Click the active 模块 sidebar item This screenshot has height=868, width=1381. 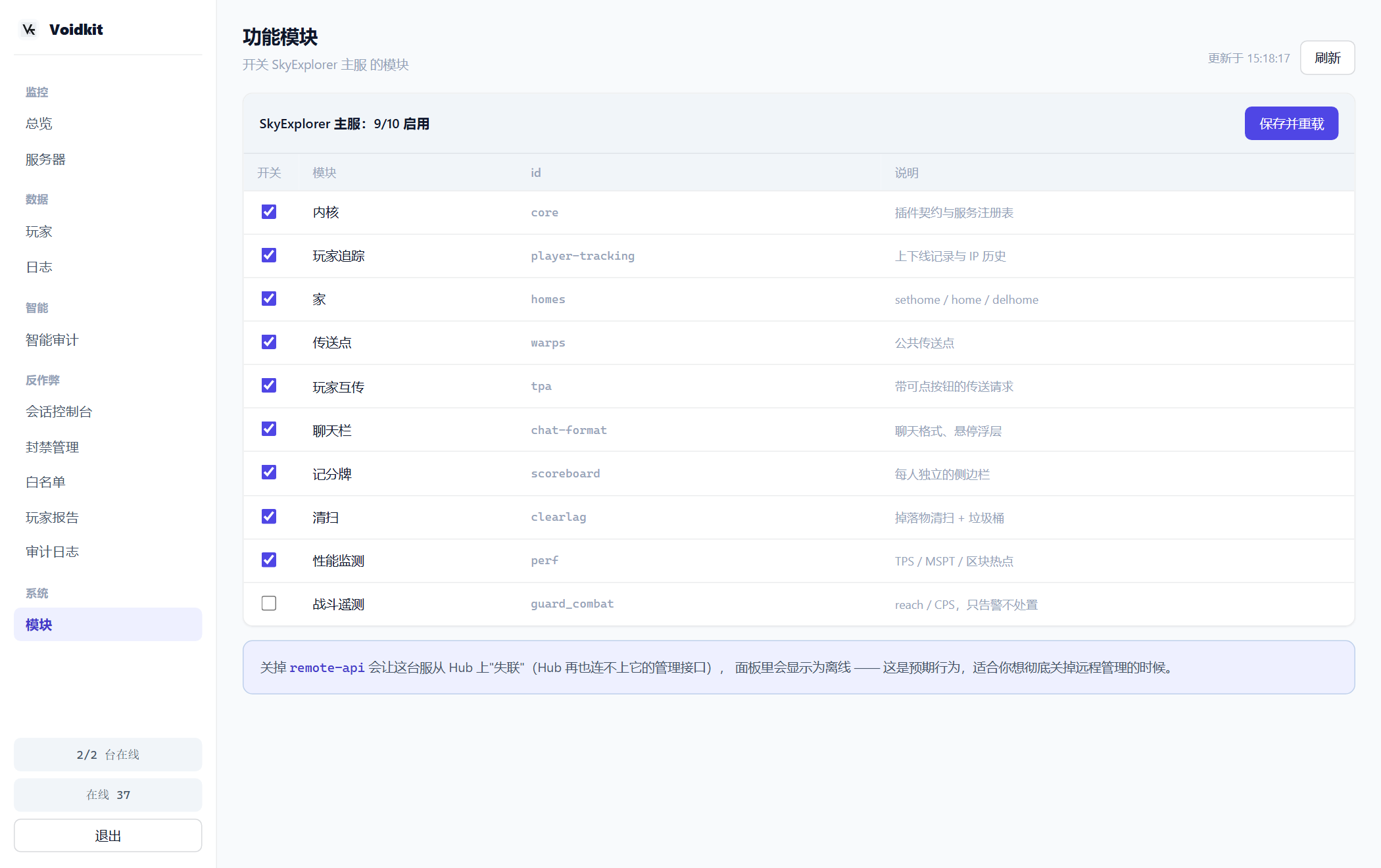tap(108, 624)
